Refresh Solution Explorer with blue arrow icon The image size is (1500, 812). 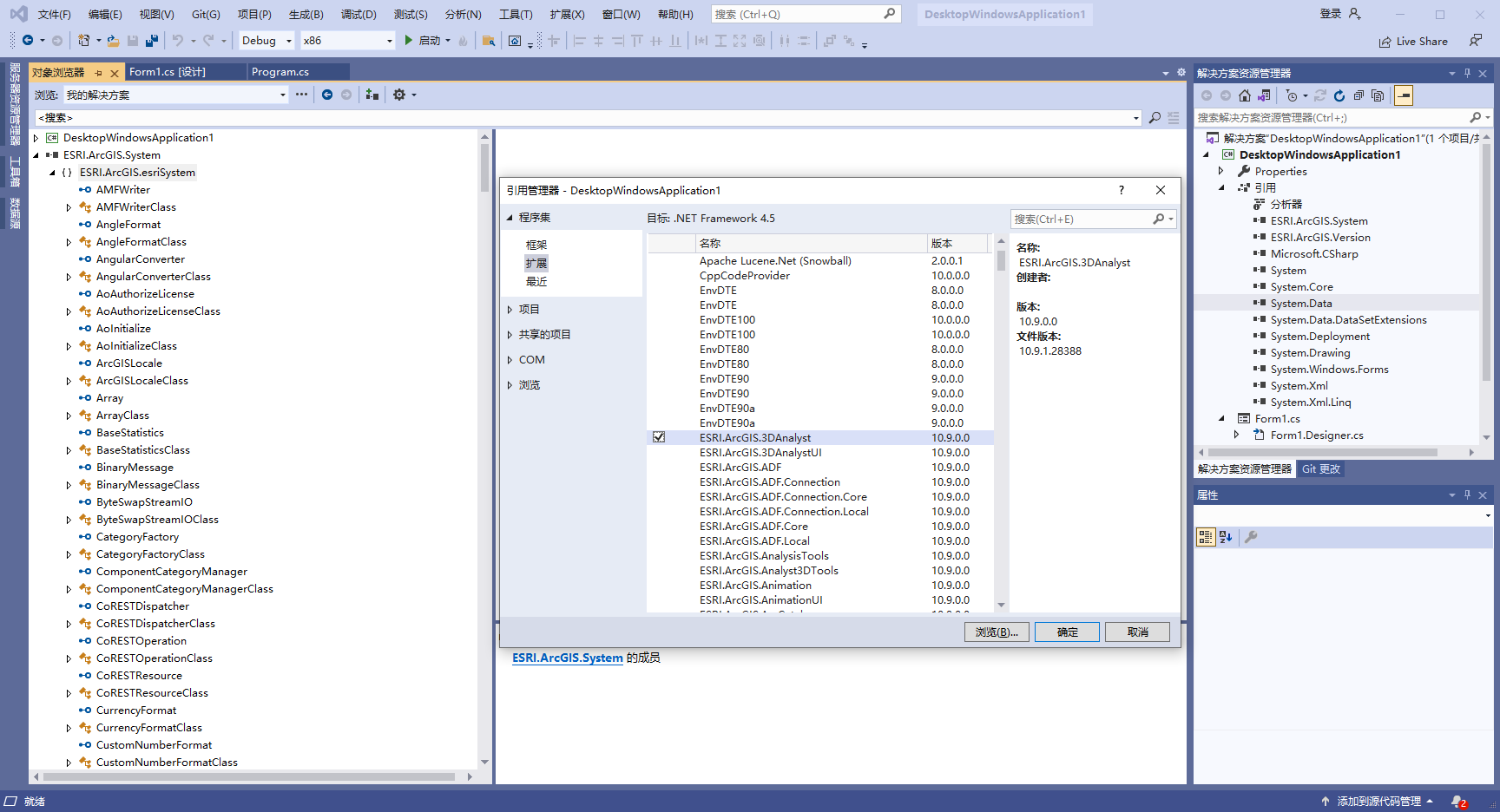click(x=1339, y=95)
